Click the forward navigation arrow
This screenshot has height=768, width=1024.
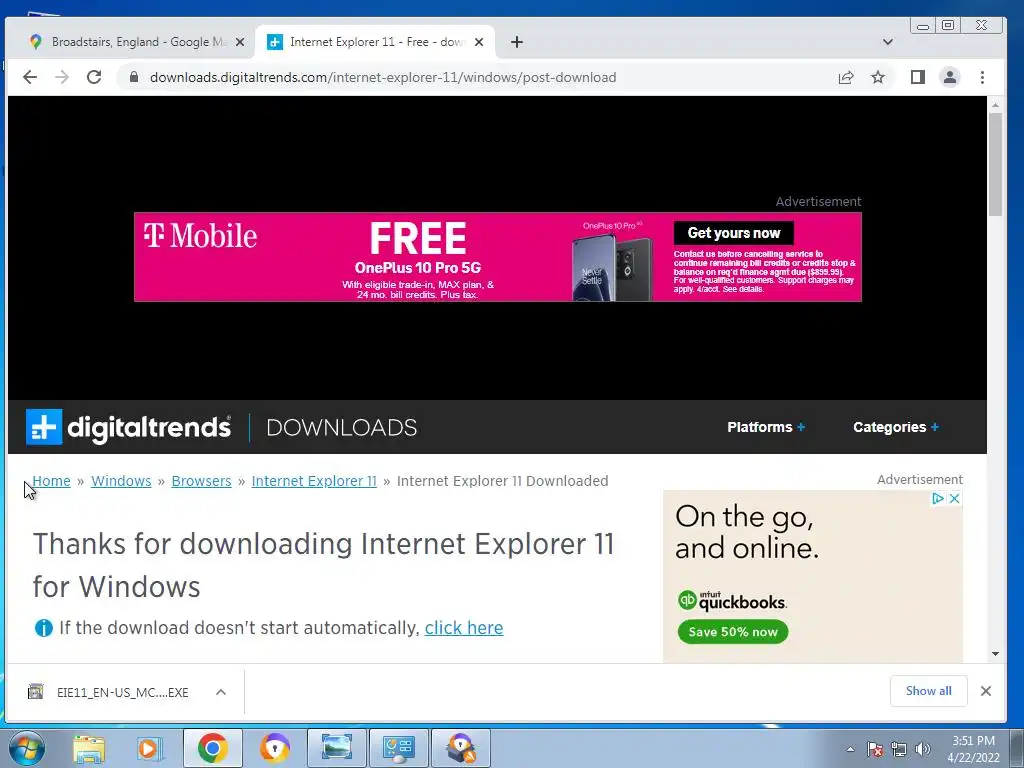[x=62, y=77]
